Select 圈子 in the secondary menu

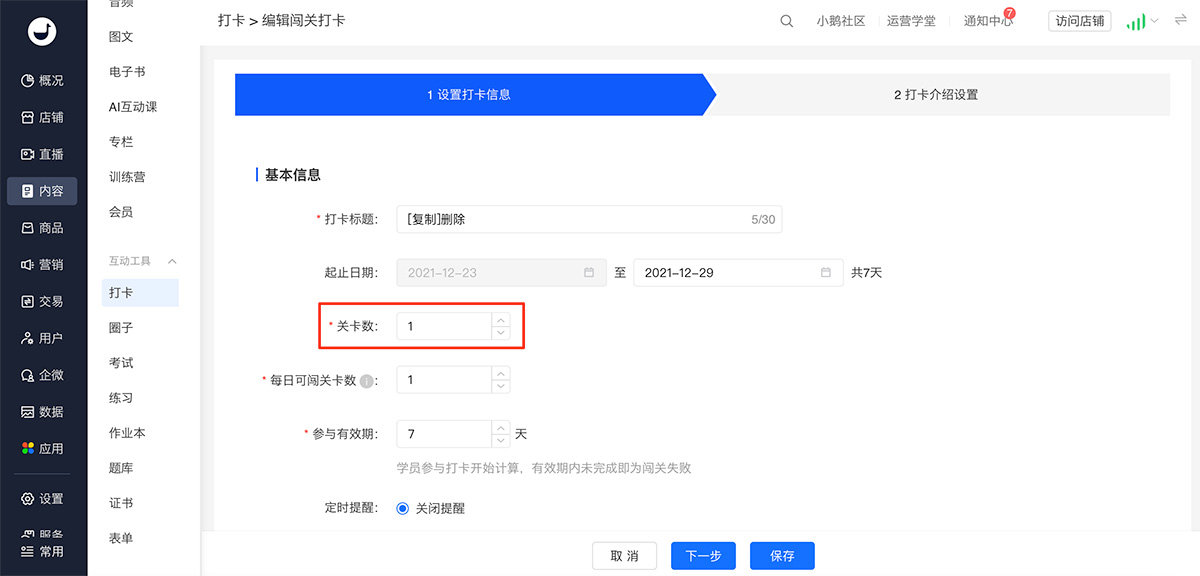pos(121,328)
